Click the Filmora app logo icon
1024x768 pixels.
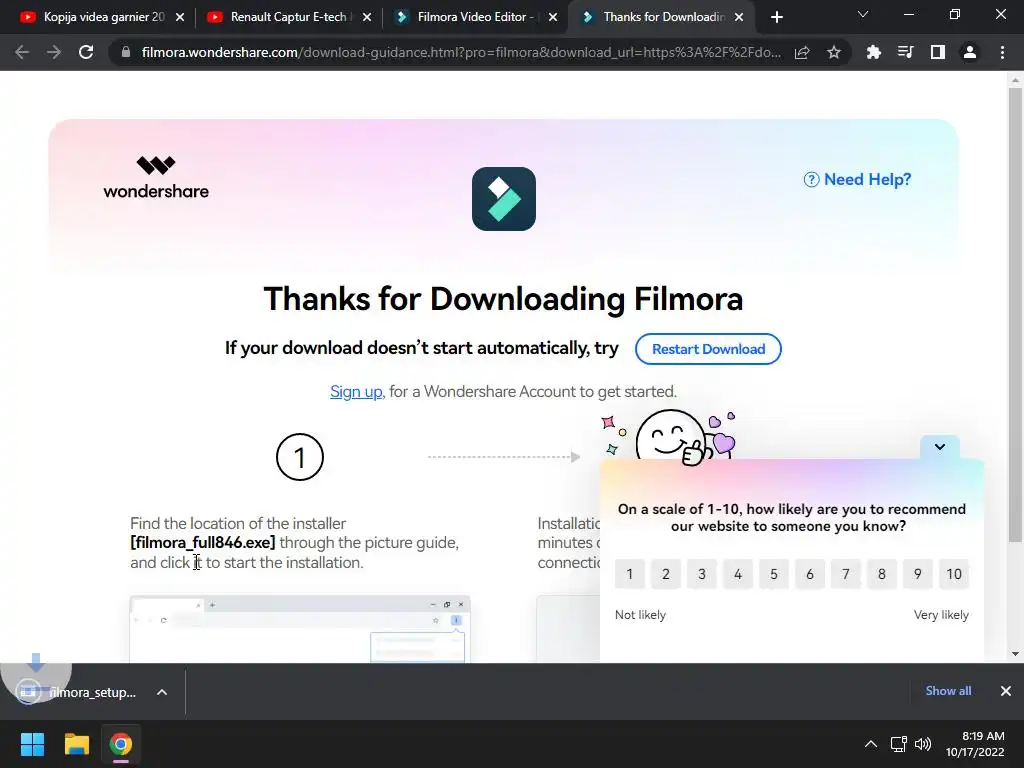[x=504, y=199]
